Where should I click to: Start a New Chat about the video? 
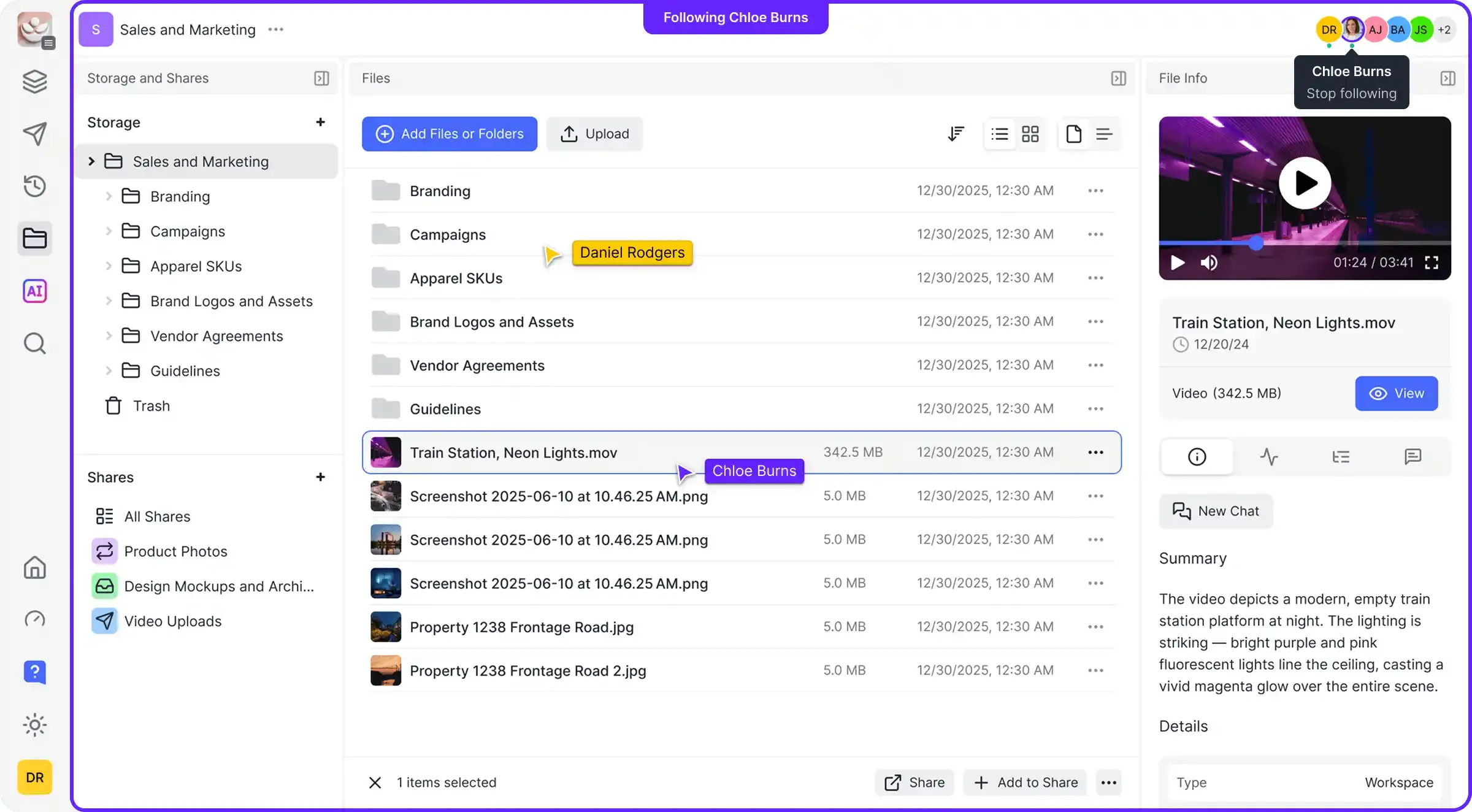pos(1216,511)
